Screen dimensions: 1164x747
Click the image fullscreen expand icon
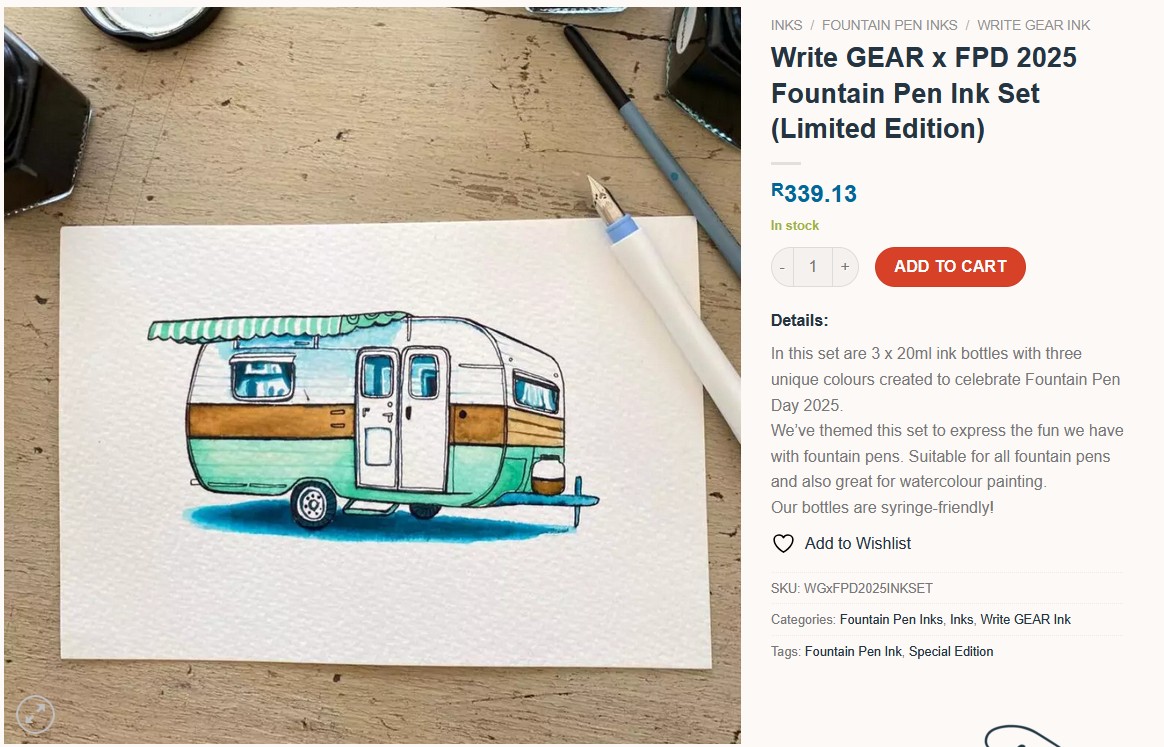coord(35,714)
